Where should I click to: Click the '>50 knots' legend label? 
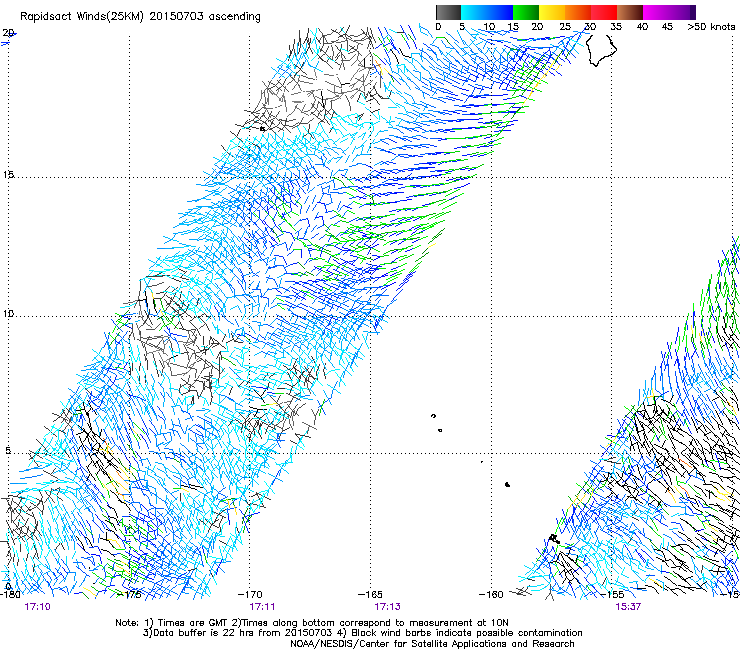click(711, 27)
